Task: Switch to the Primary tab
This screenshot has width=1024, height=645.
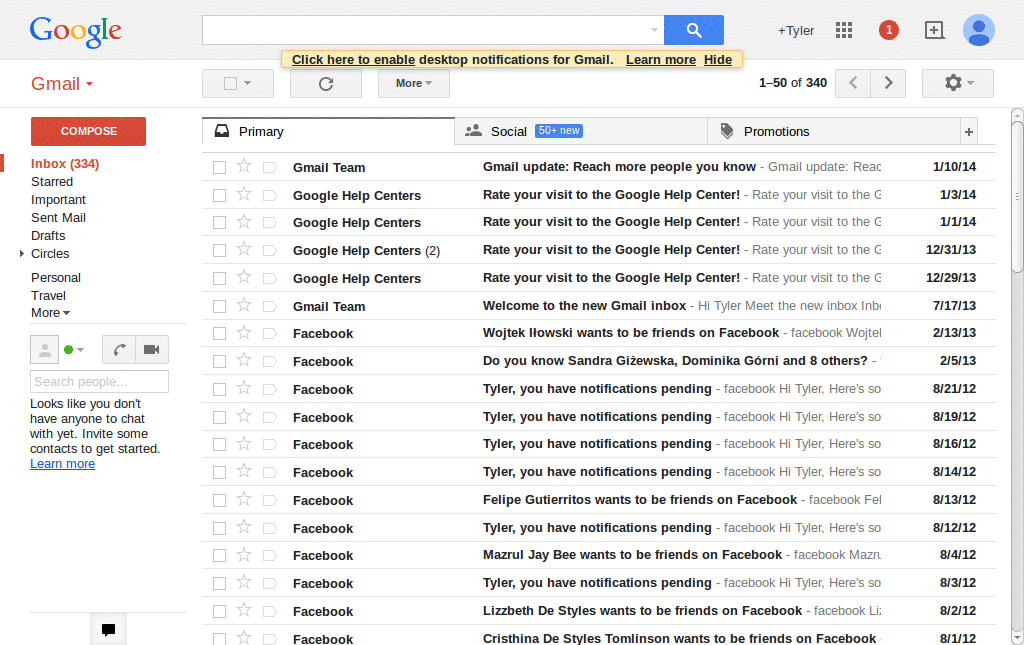Action: click(x=328, y=131)
